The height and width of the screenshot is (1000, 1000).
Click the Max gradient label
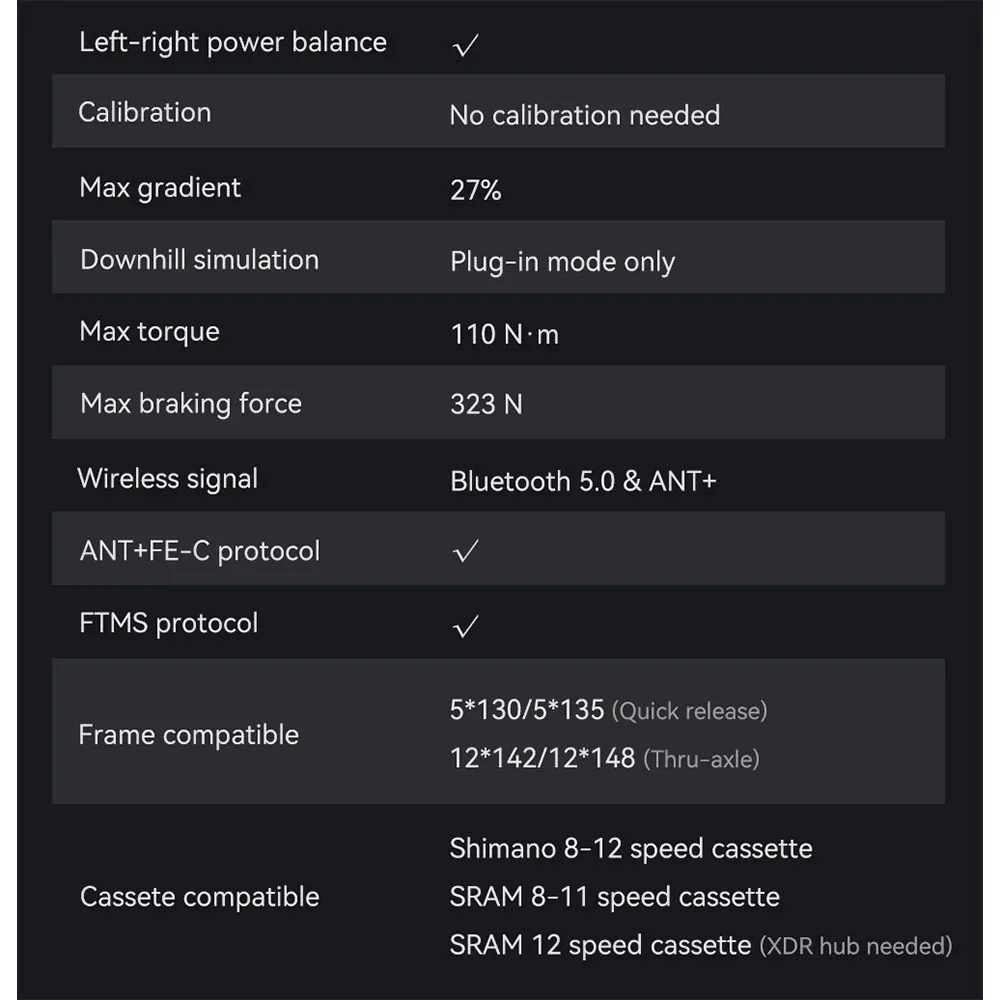[160, 188]
